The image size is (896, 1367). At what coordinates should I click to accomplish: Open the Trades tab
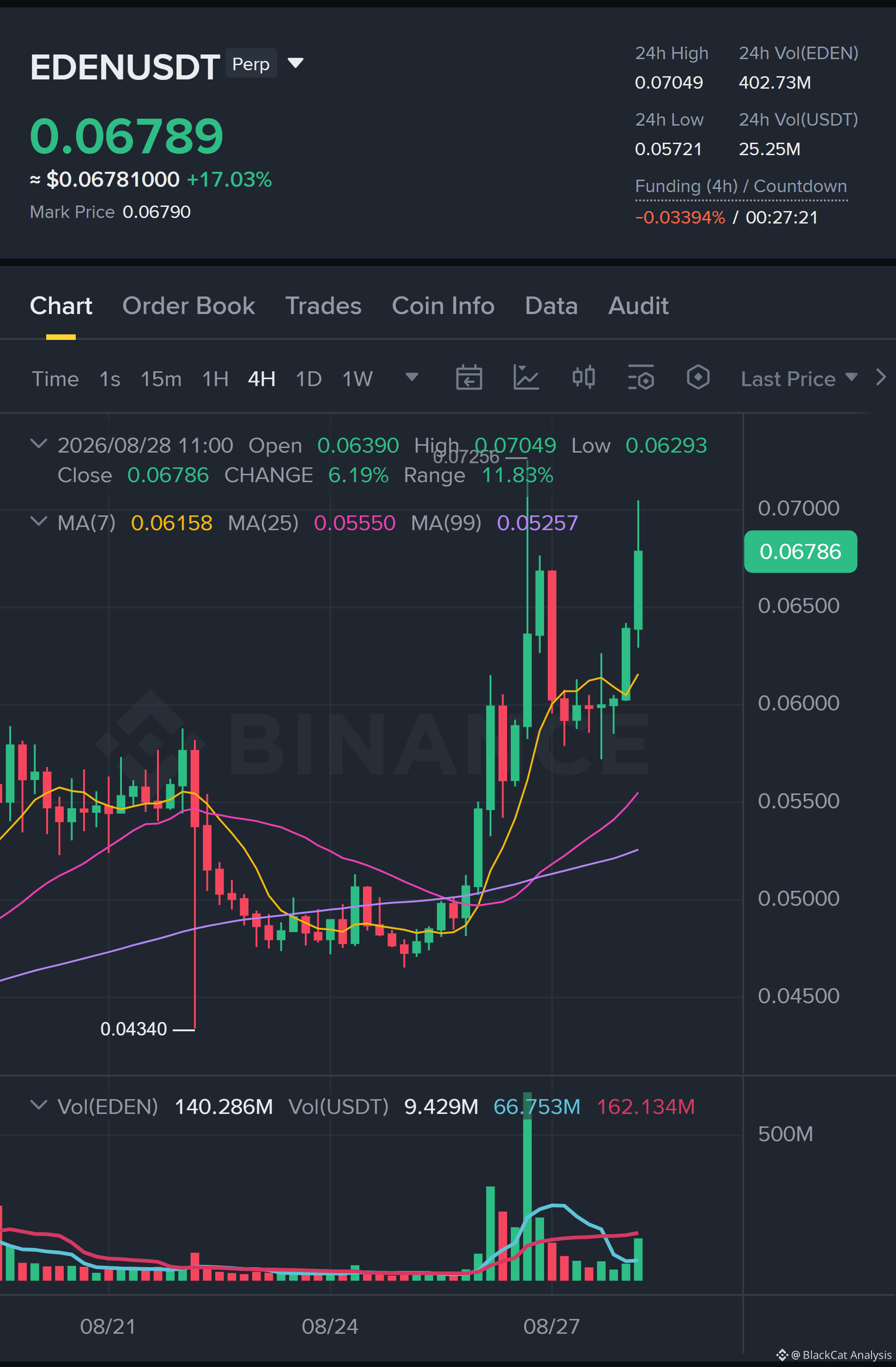[323, 306]
